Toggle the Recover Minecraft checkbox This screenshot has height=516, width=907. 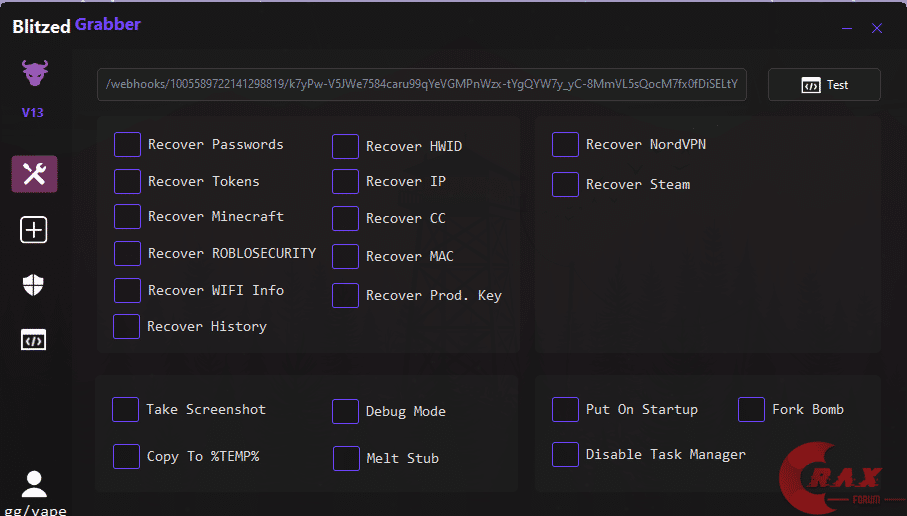(x=127, y=217)
